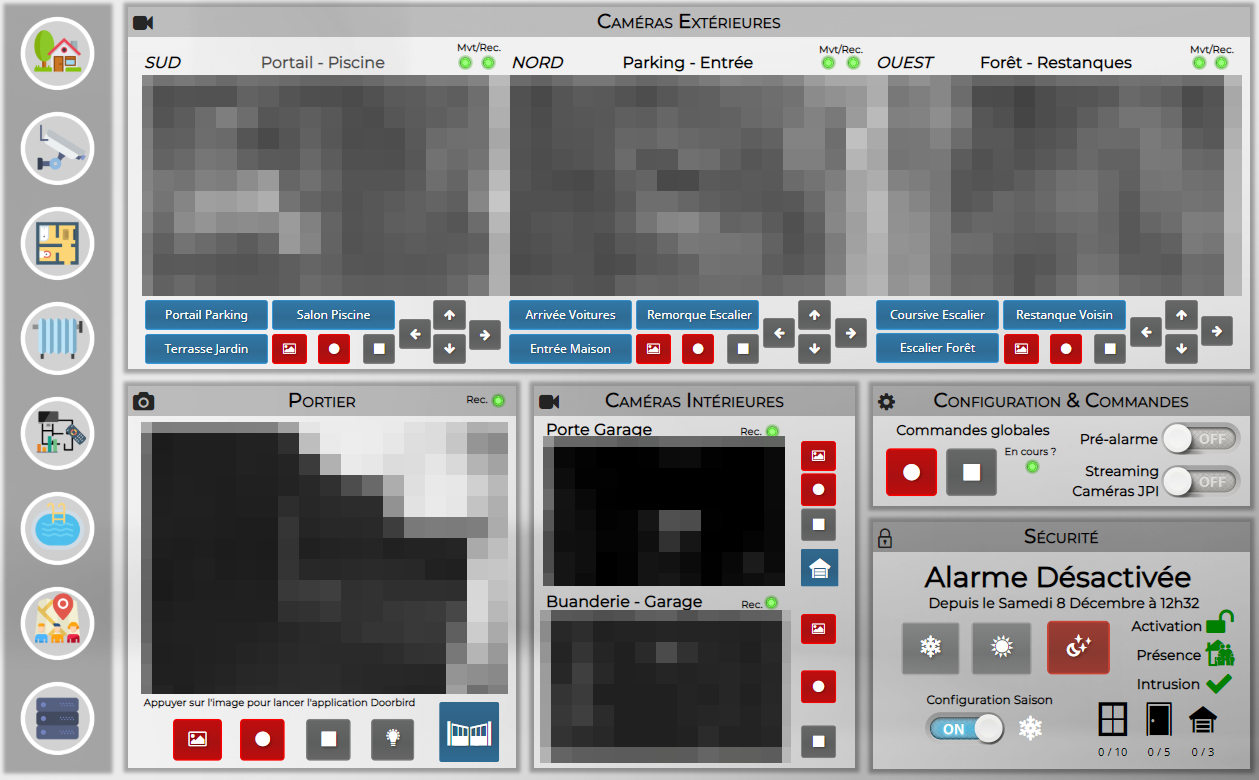
Task: Click the garage door icon beside Porte Garage
Action: [819, 568]
